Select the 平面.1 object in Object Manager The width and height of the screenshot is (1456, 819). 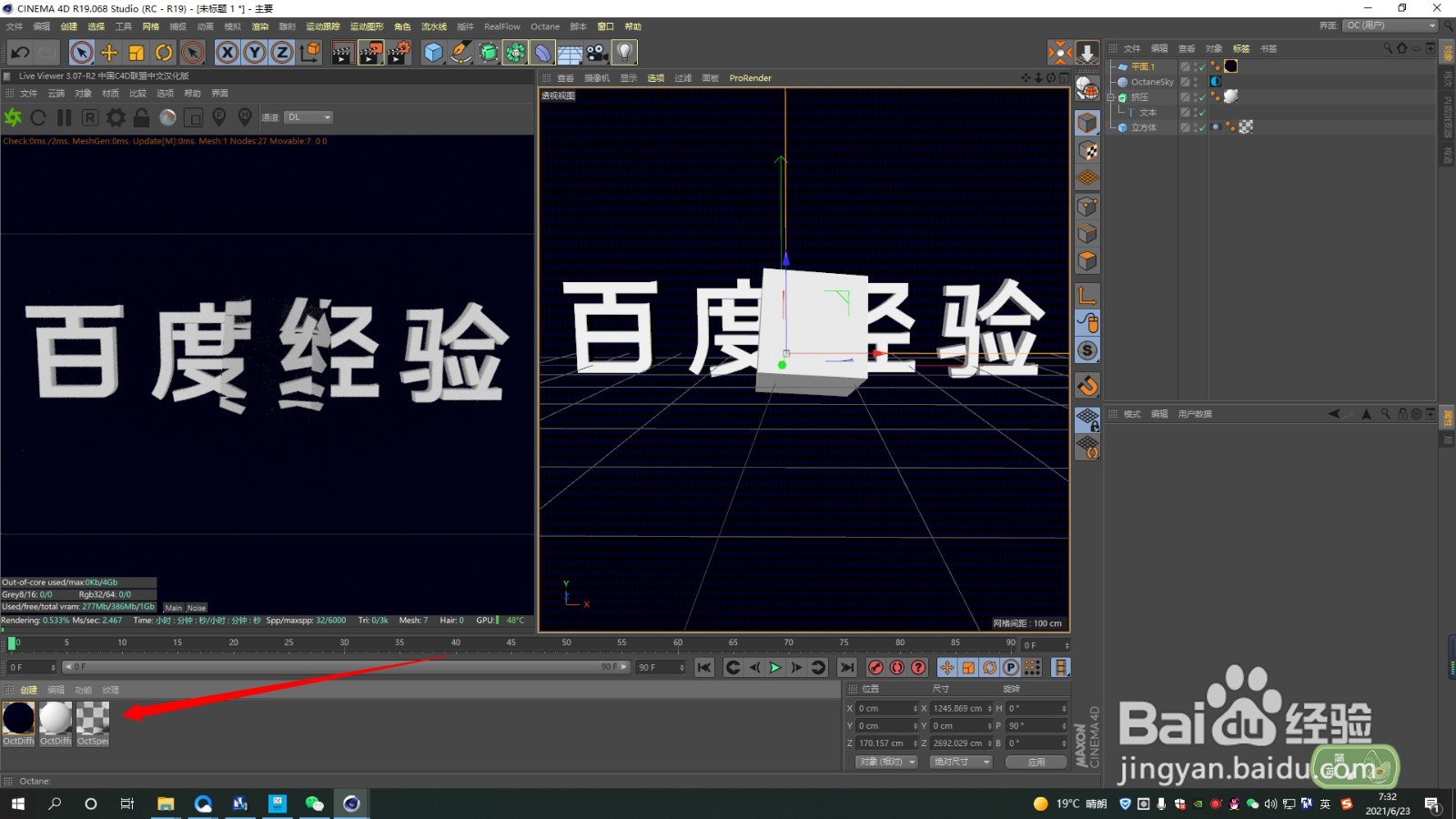(1142, 66)
